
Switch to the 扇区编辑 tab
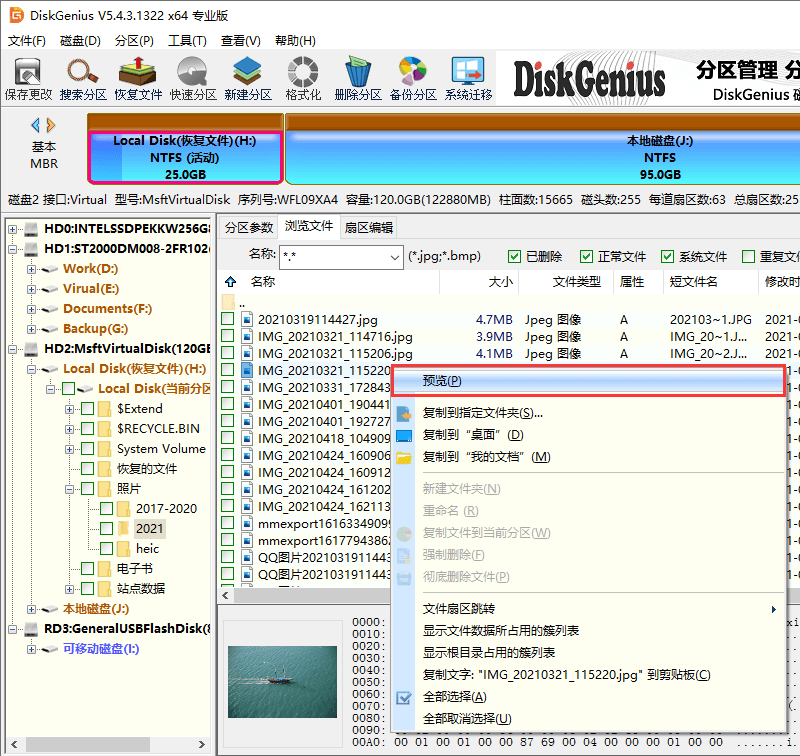(369, 228)
